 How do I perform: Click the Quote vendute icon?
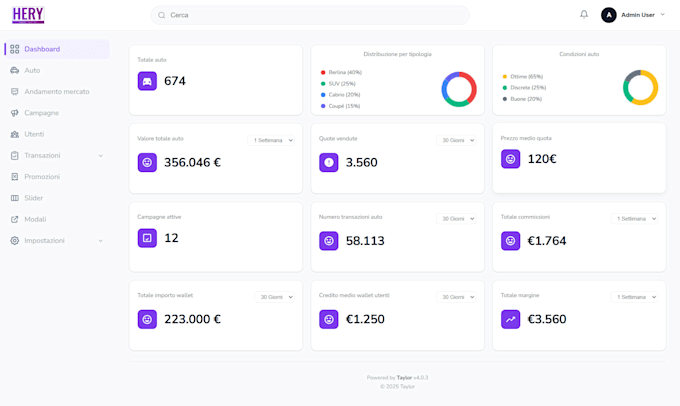pos(329,163)
